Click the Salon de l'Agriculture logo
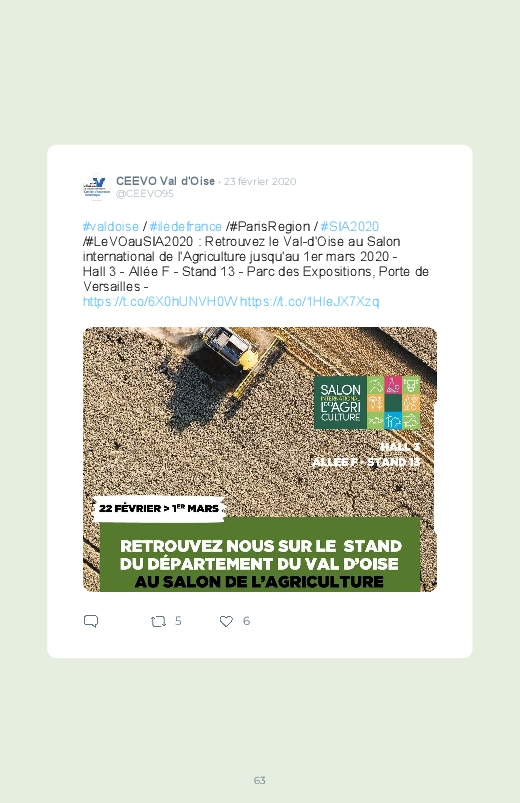 point(367,403)
